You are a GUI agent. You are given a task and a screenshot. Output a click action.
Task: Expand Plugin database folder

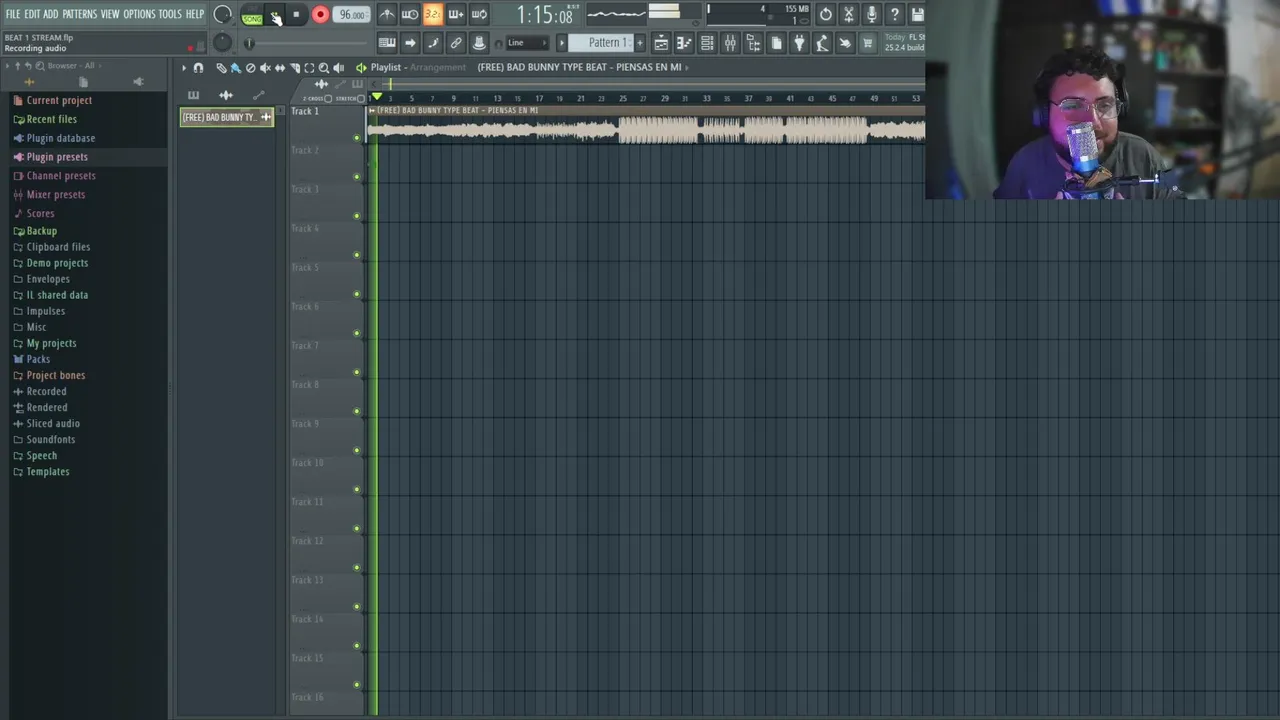[61, 138]
